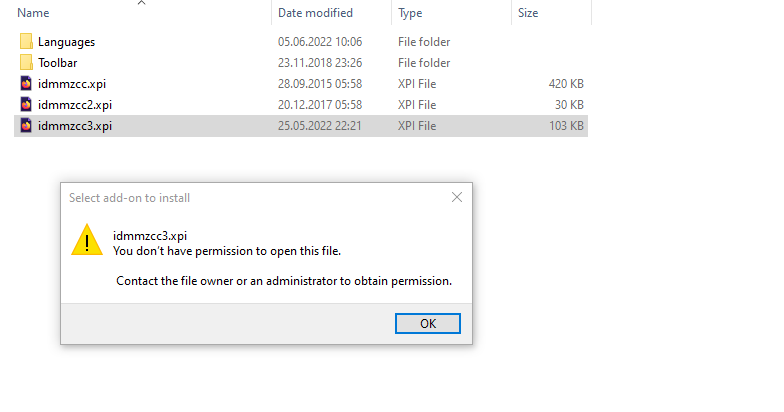Select the idmmzcc.xpi file name

pos(71,84)
